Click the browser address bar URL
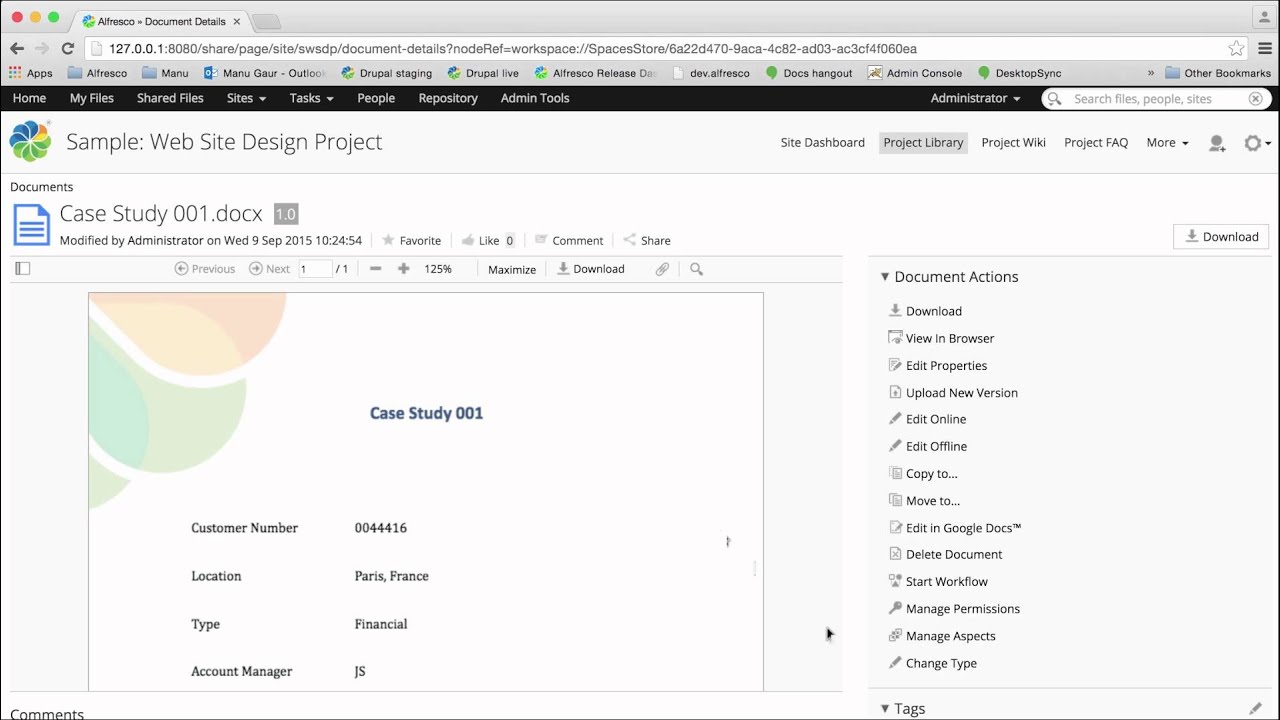 tap(513, 48)
